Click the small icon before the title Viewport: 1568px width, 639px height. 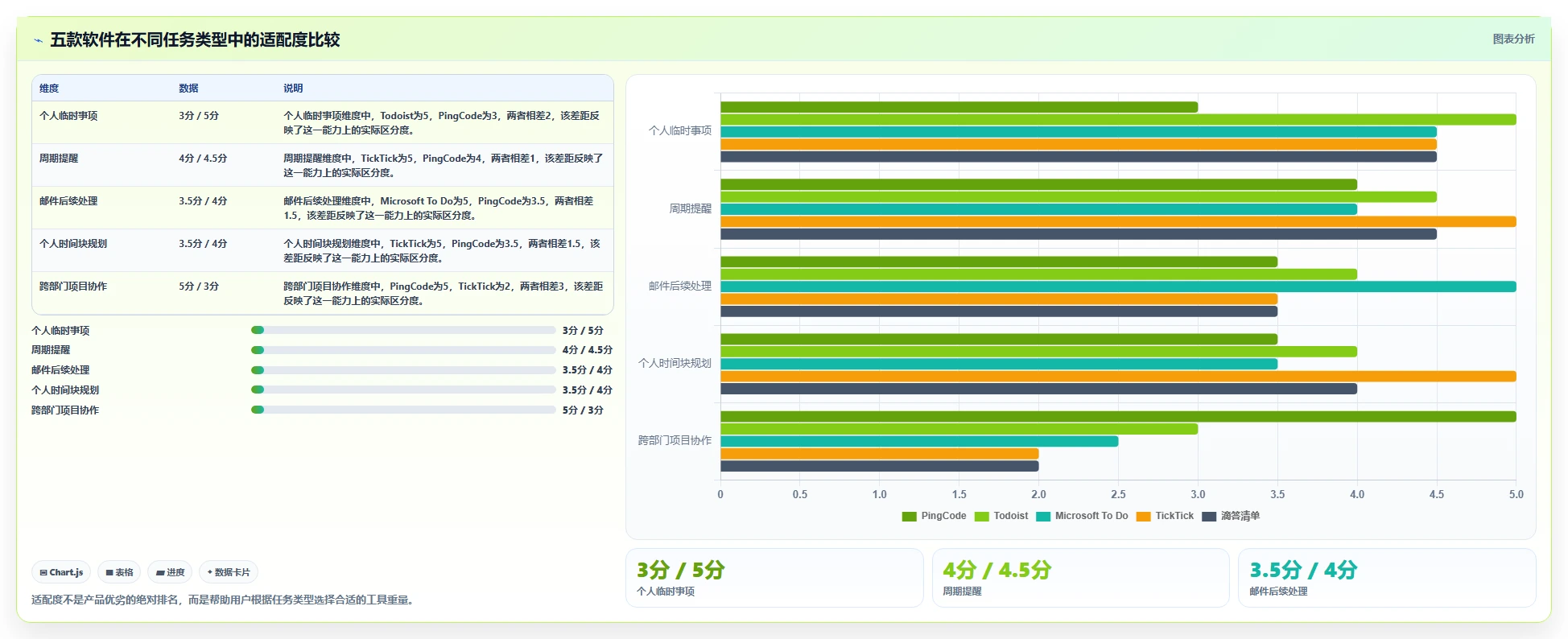[38, 40]
